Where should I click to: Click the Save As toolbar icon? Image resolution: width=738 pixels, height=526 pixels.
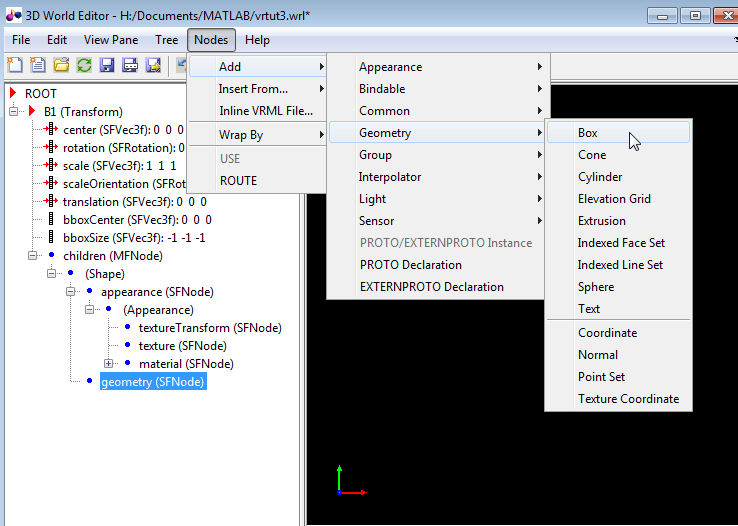click(130, 65)
